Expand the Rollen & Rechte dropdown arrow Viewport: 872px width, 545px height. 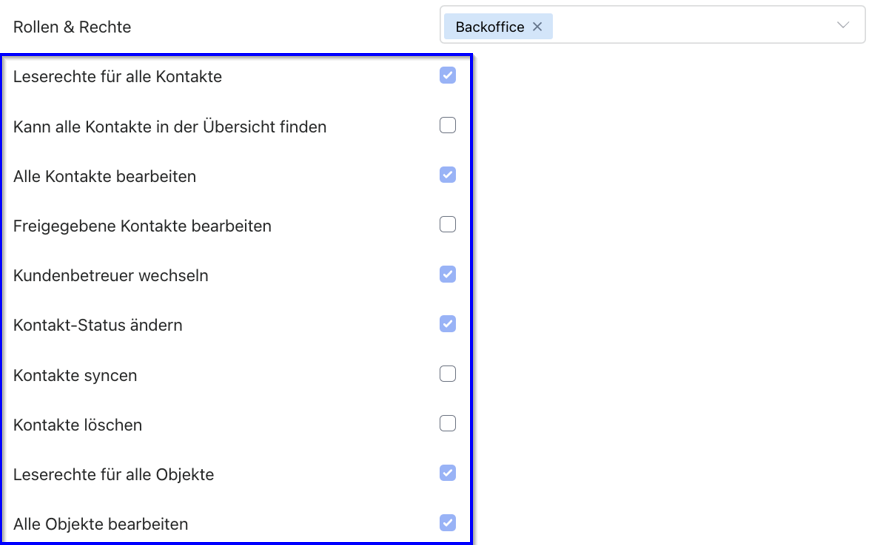pos(843,25)
